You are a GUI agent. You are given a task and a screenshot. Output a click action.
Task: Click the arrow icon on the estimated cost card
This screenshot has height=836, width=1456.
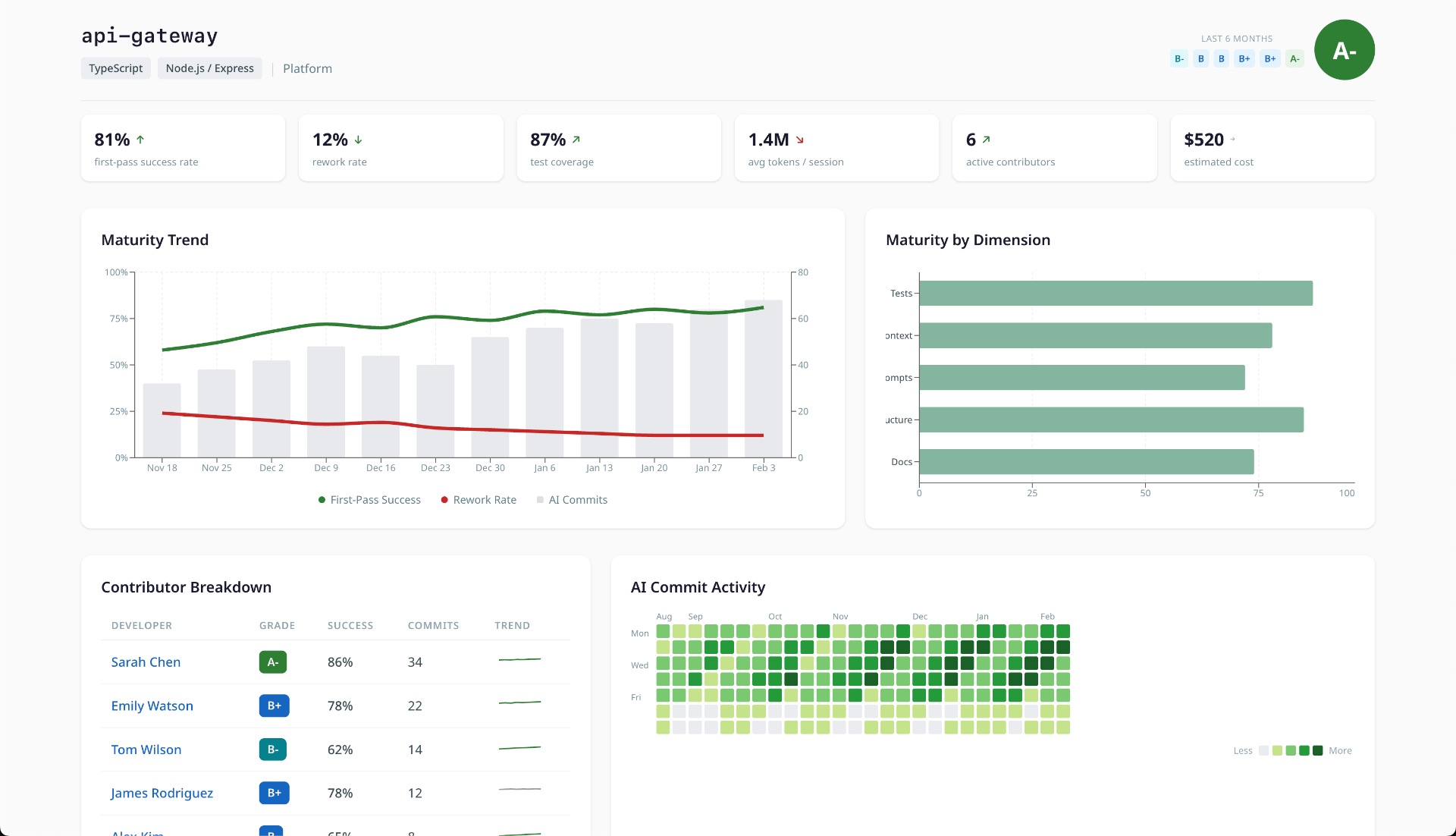[1234, 140]
